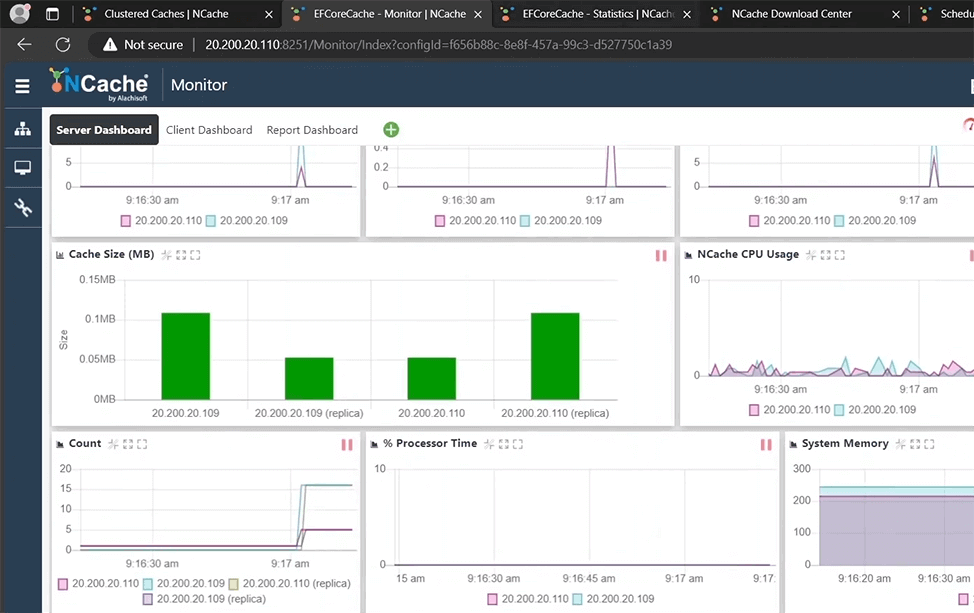
Task: Click the pin icon beside NCache CPU Usage
Action: tap(811, 255)
